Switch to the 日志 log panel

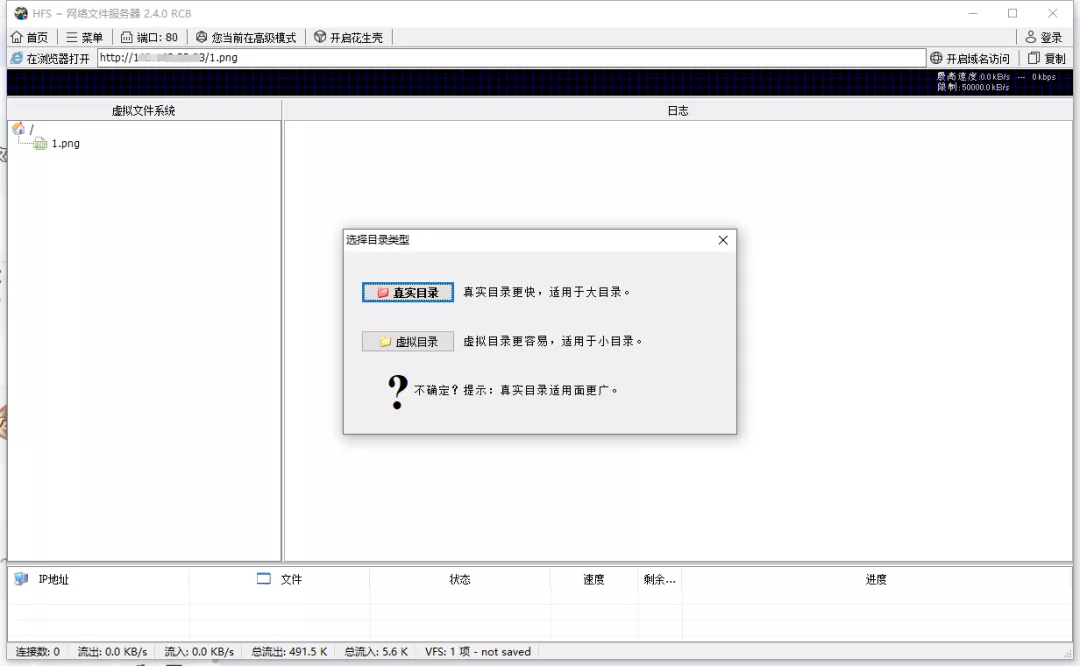click(x=680, y=109)
